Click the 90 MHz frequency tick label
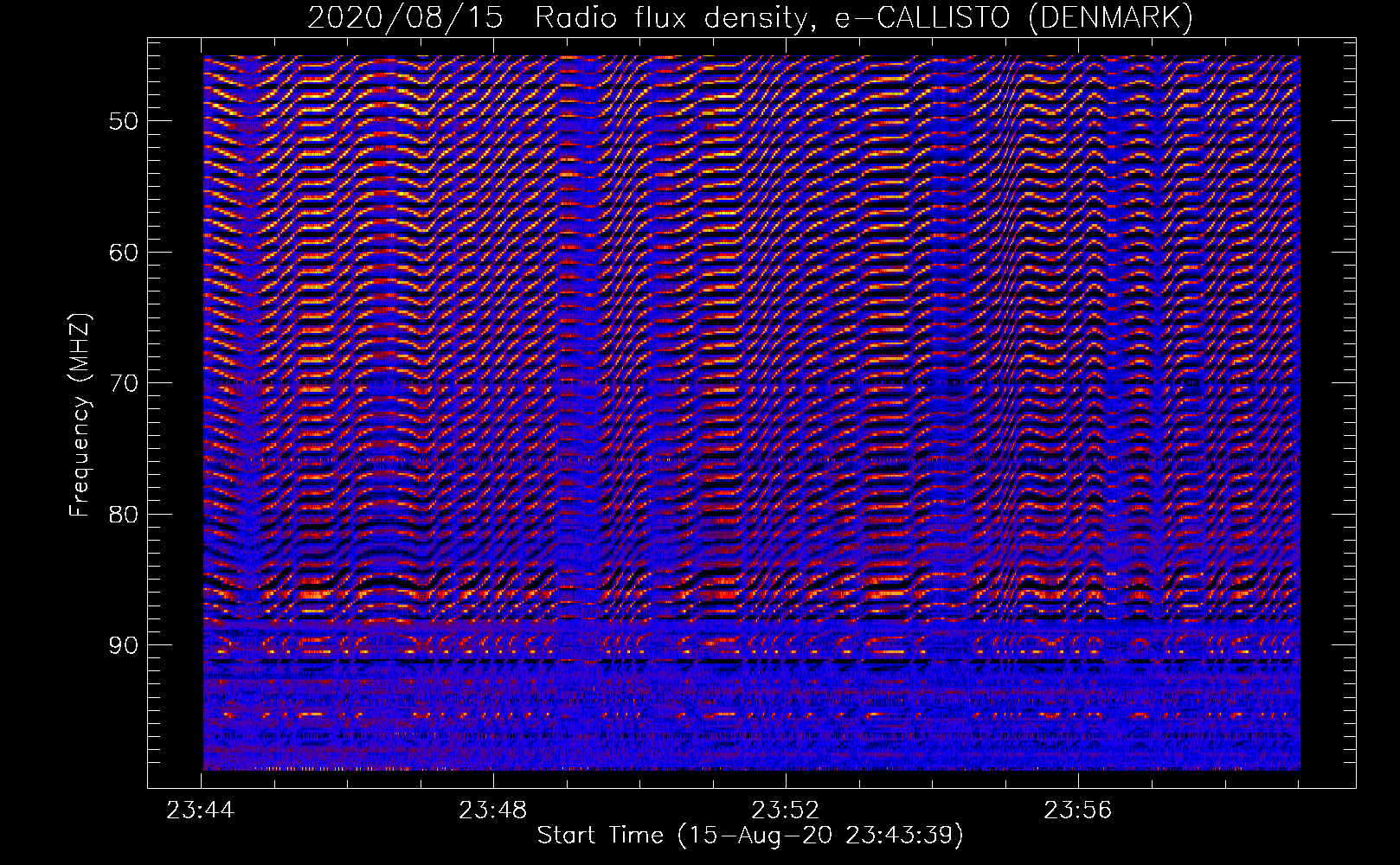1400x865 pixels. (x=124, y=645)
